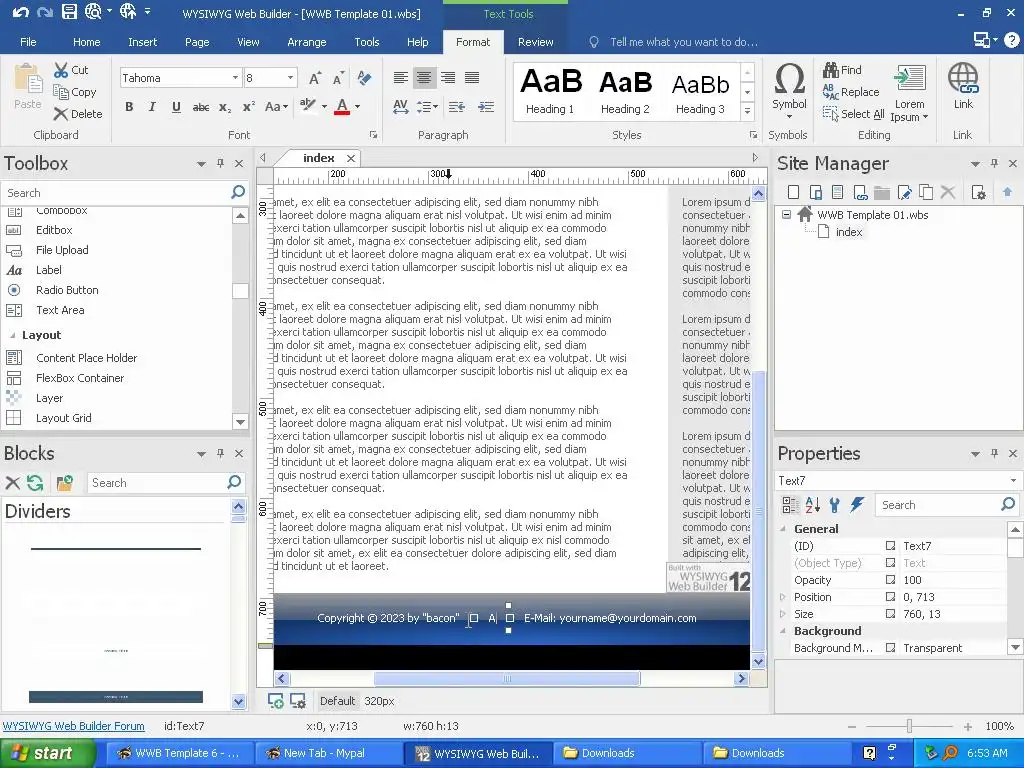Image resolution: width=1024 pixels, height=768 pixels.
Task: Show events lightning icon in Properties
Action: point(857,504)
